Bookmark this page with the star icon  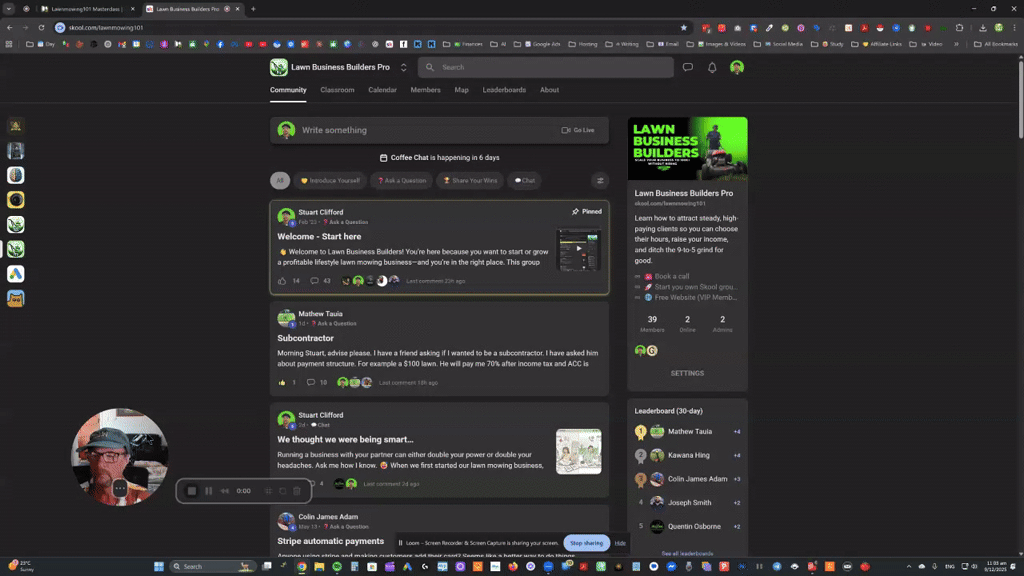684,27
